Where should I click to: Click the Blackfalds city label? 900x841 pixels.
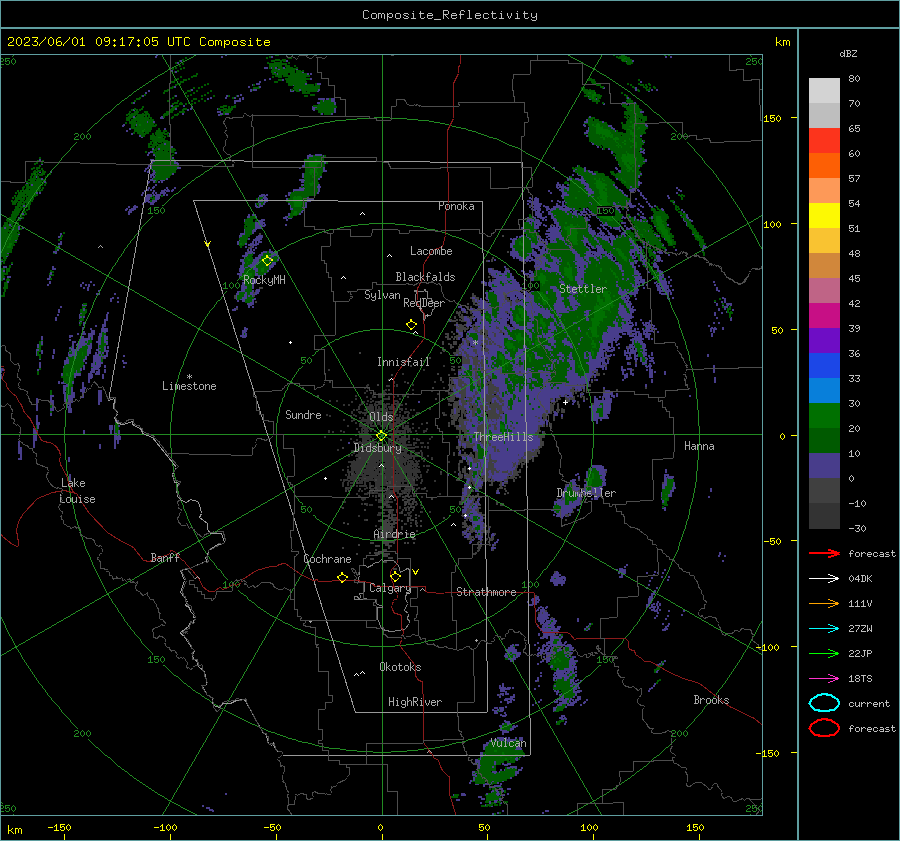pyautogui.click(x=425, y=277)
